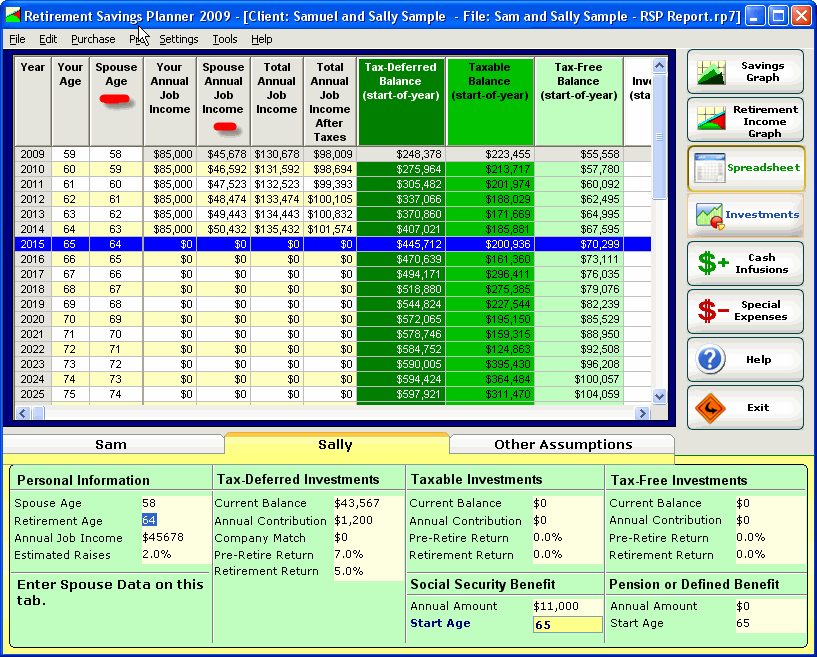The width and height of the screenshot is (817, 657).
Task: Click Pension Start Age value 65
Action: [x=742, y=623]
